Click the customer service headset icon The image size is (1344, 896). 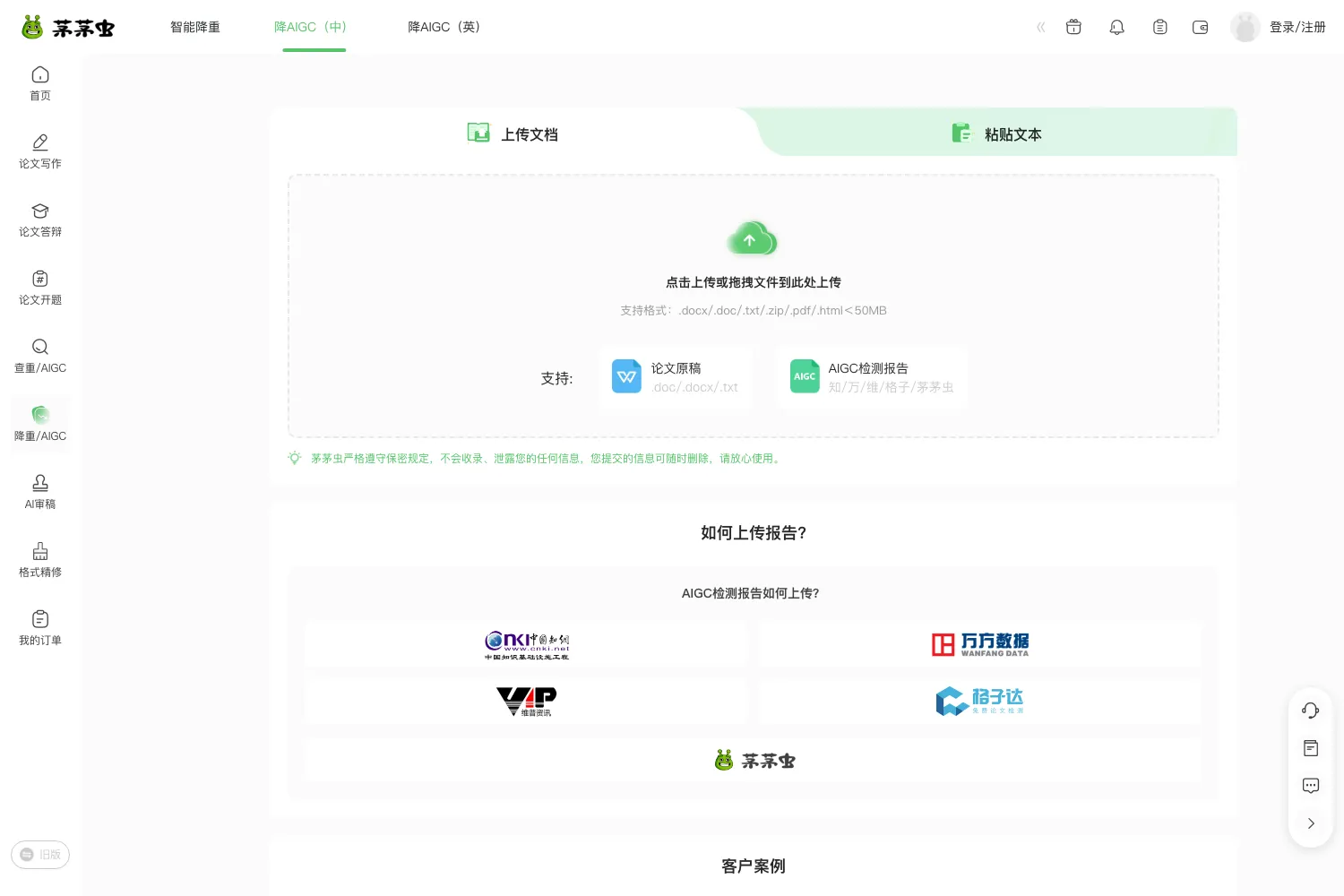pyautogui.click(x=1310, y=711)
